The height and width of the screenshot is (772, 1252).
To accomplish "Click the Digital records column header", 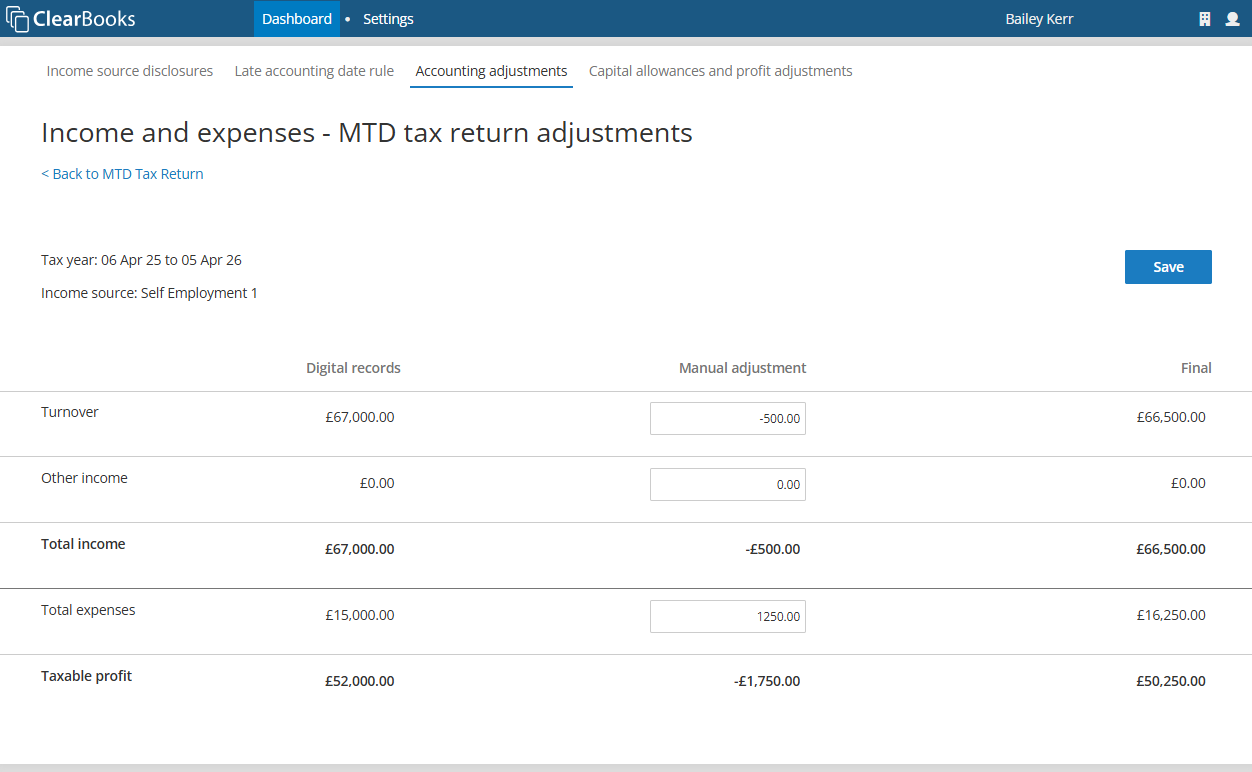I will click(353, 368).
